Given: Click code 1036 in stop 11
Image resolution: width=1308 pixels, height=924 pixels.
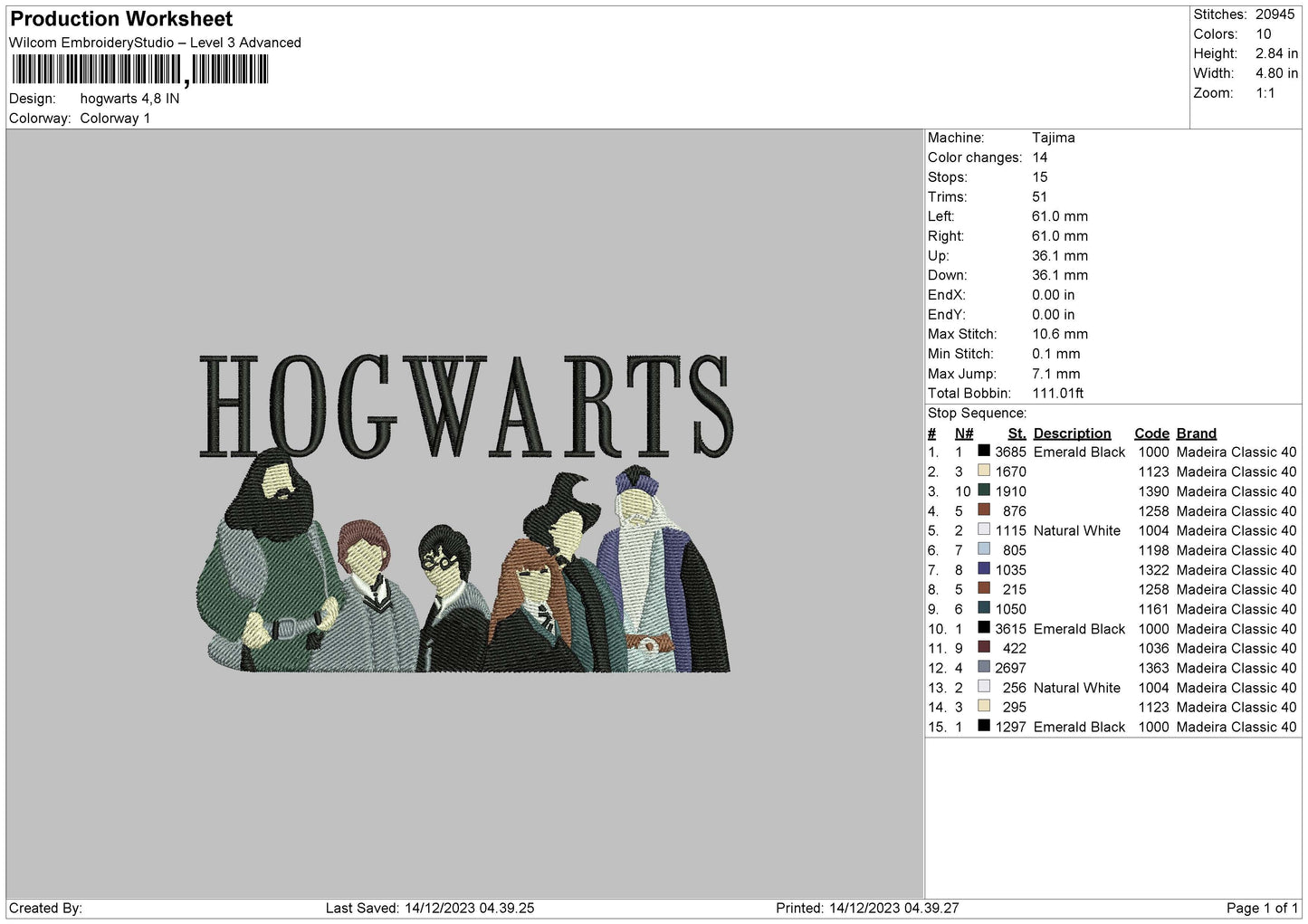Looking at the screenshot, I should [1153, 648].
